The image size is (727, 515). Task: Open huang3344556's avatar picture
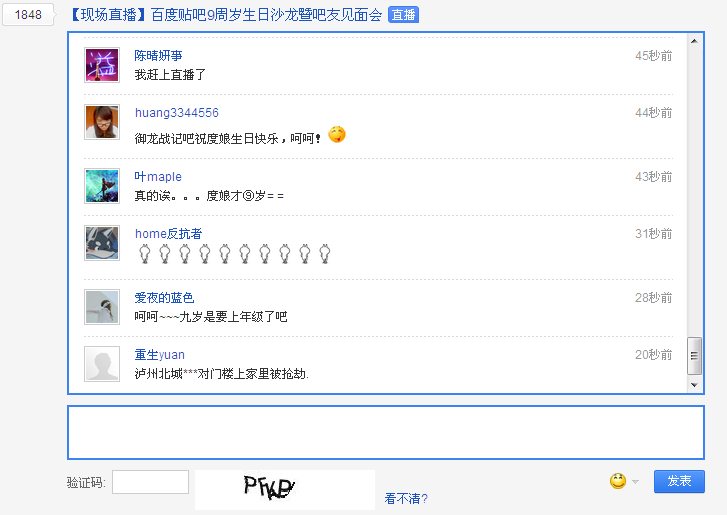(x=102, y=122)
